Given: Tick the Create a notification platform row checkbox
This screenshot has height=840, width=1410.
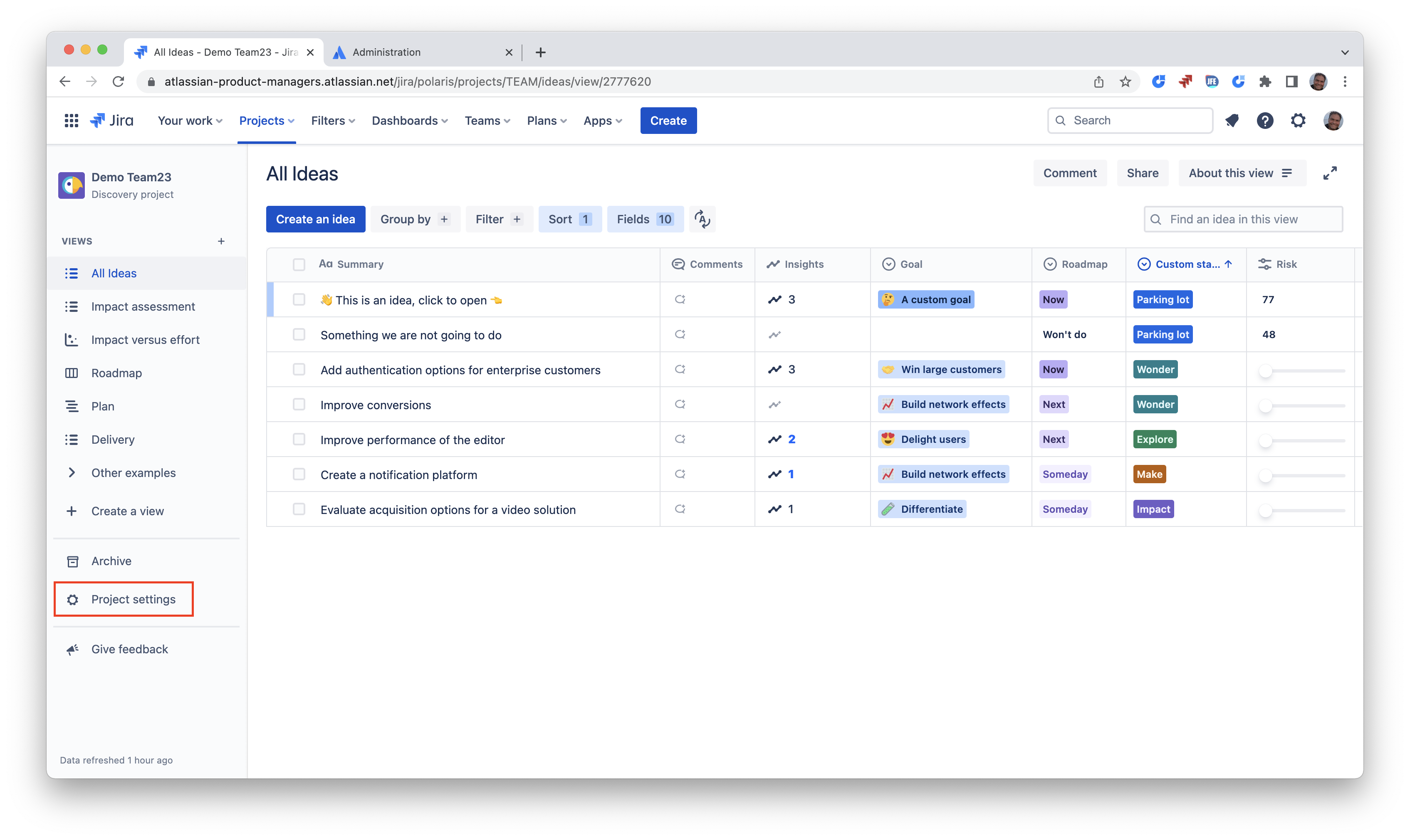Looking at the screenshot, I should tap(299, 474).
